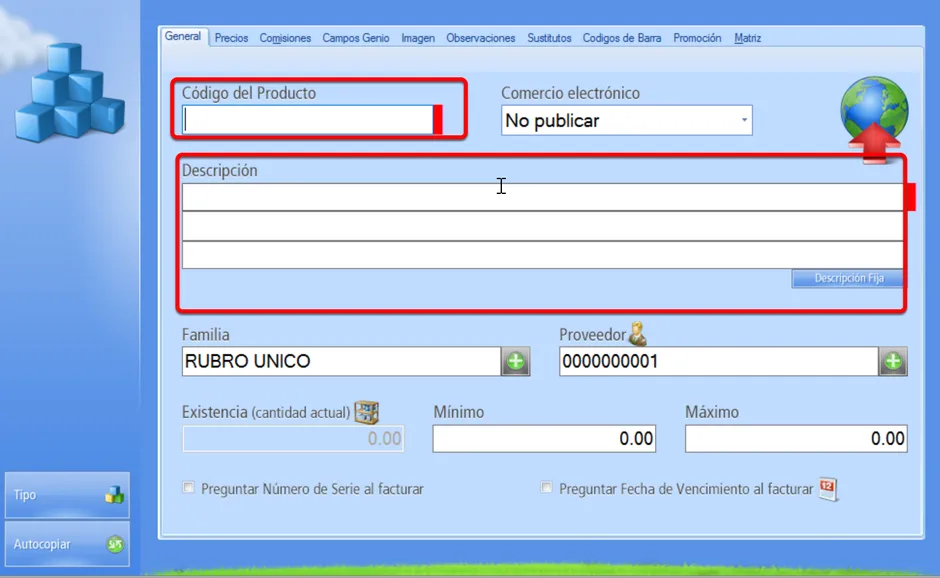This screenshot has height=578, width=940.
Task: Open the Comisiones tab
Action: point(285,38)
